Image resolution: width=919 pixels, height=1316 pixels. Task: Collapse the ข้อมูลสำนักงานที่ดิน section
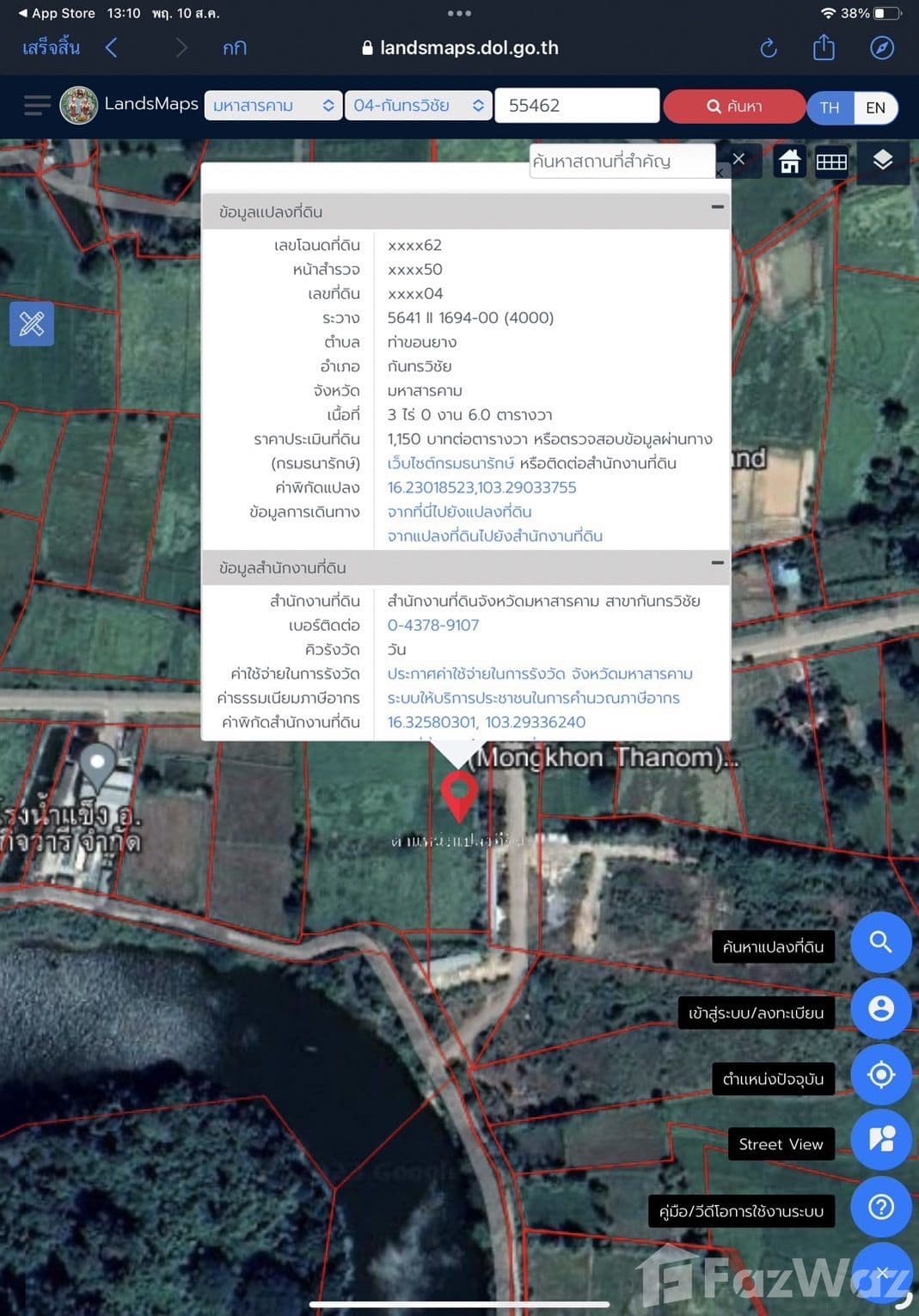point(717,563)
